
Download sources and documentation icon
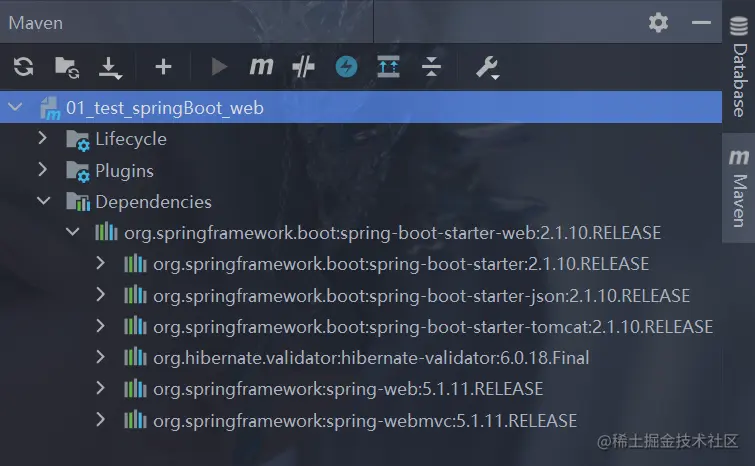click(x=110, y=68)
